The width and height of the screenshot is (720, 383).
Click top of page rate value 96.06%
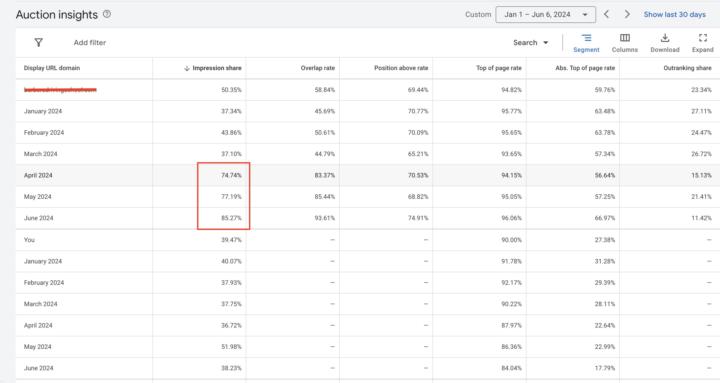tap(512, 218)
